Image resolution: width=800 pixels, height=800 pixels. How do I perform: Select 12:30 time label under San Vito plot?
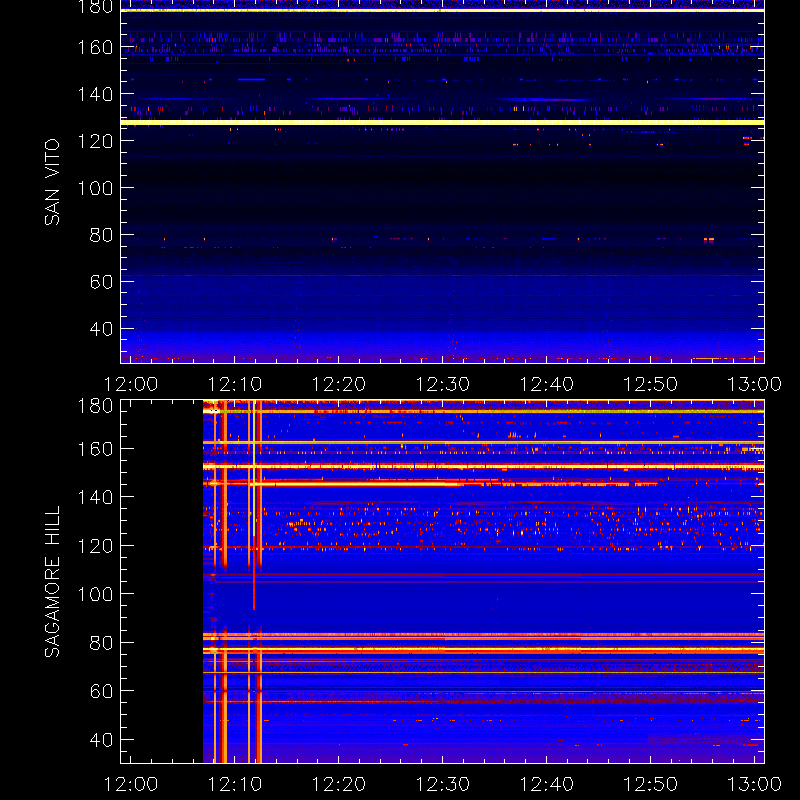point(443,384)
